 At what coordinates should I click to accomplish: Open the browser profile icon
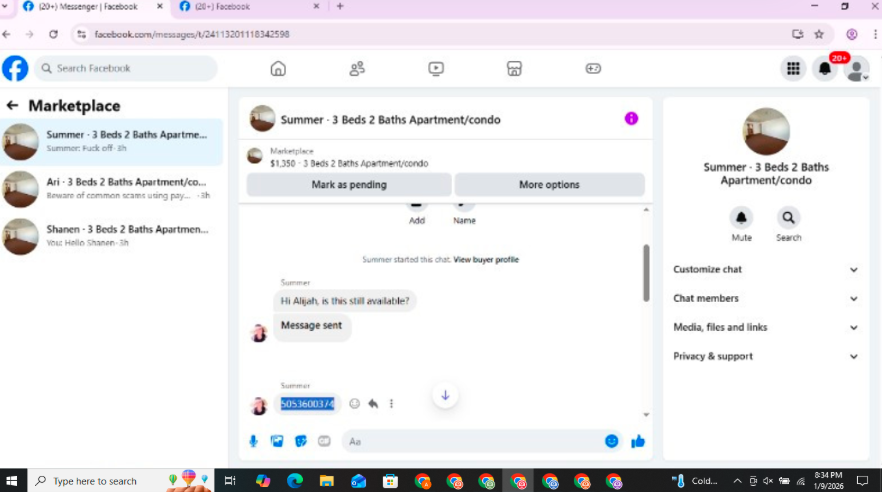click(x=852, y=34)
